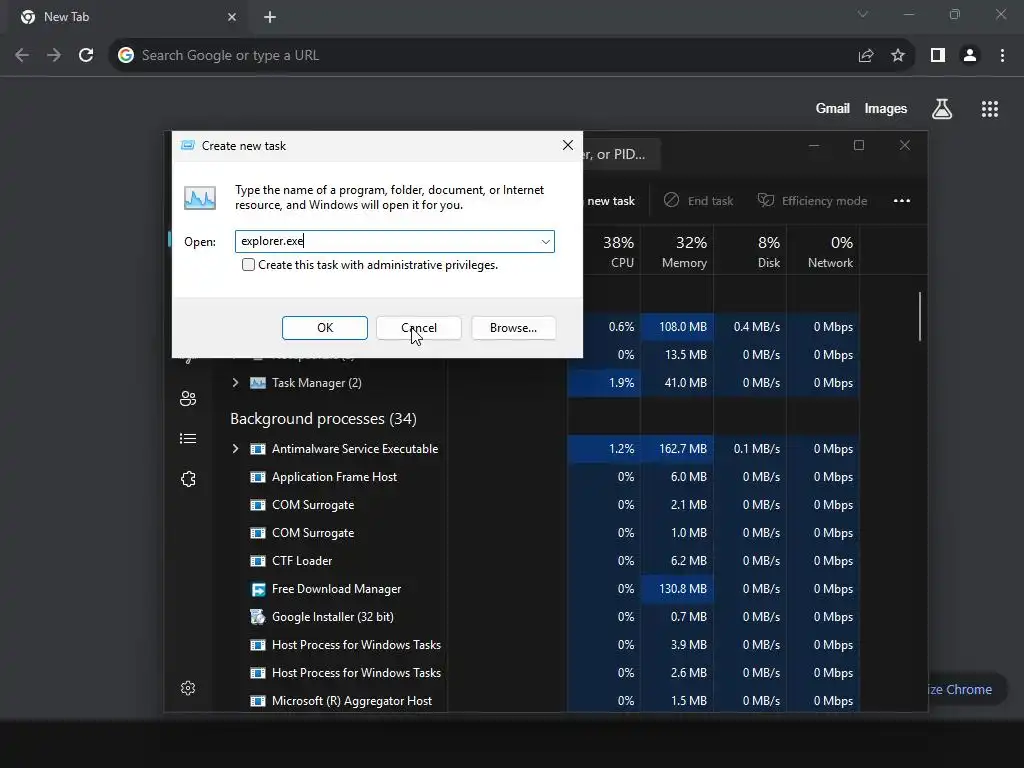Expand the Antimalware Service Executable row
This screenshot has width=1024, height=768.
pyautogui.click(x=236, y=449)
